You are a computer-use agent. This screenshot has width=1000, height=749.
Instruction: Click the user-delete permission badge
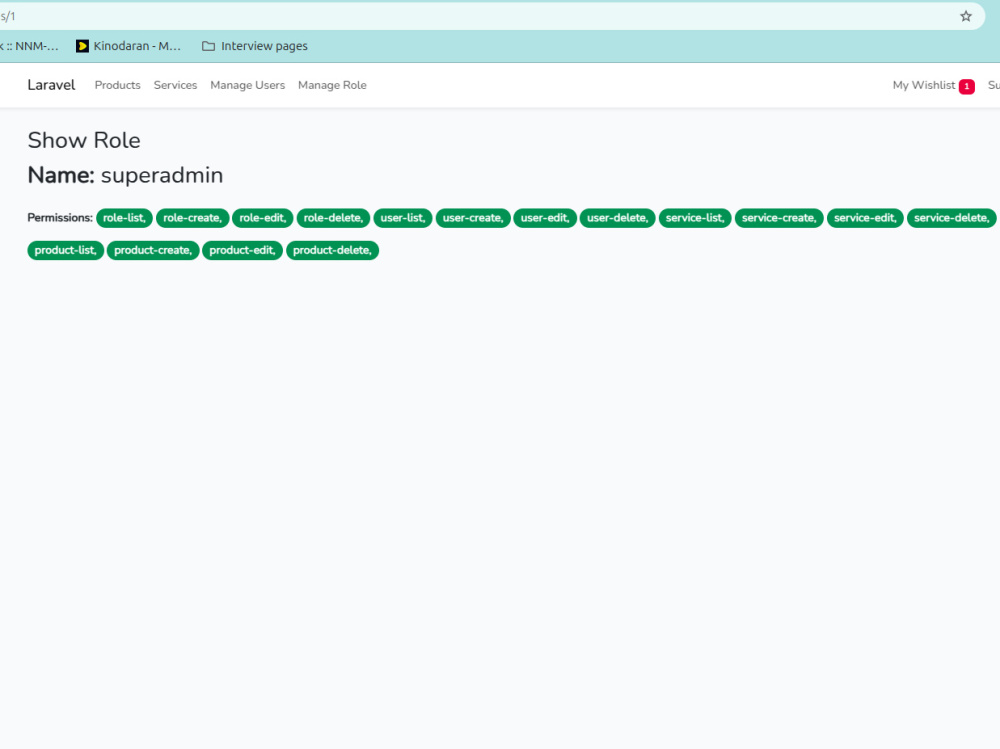click(x=617, y=218)
